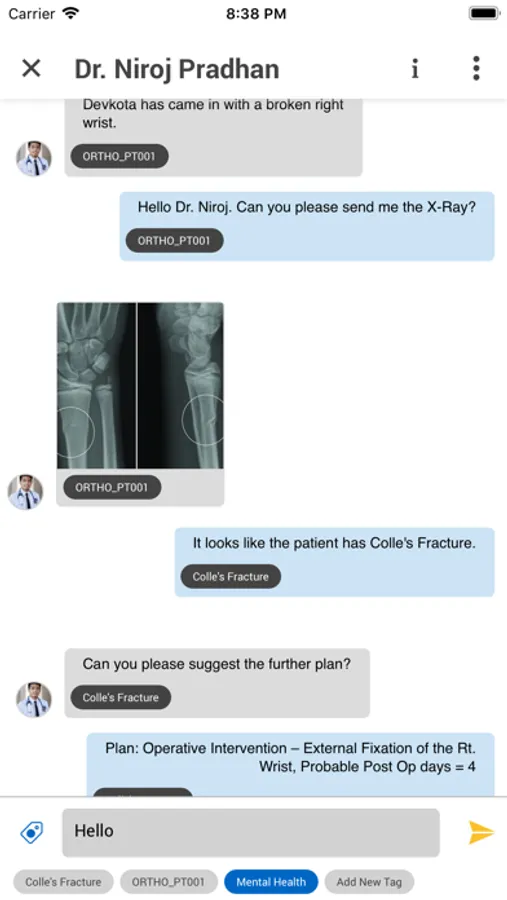Toggle the Colle's Fracture chip in the bottom row

click(63, 882)
